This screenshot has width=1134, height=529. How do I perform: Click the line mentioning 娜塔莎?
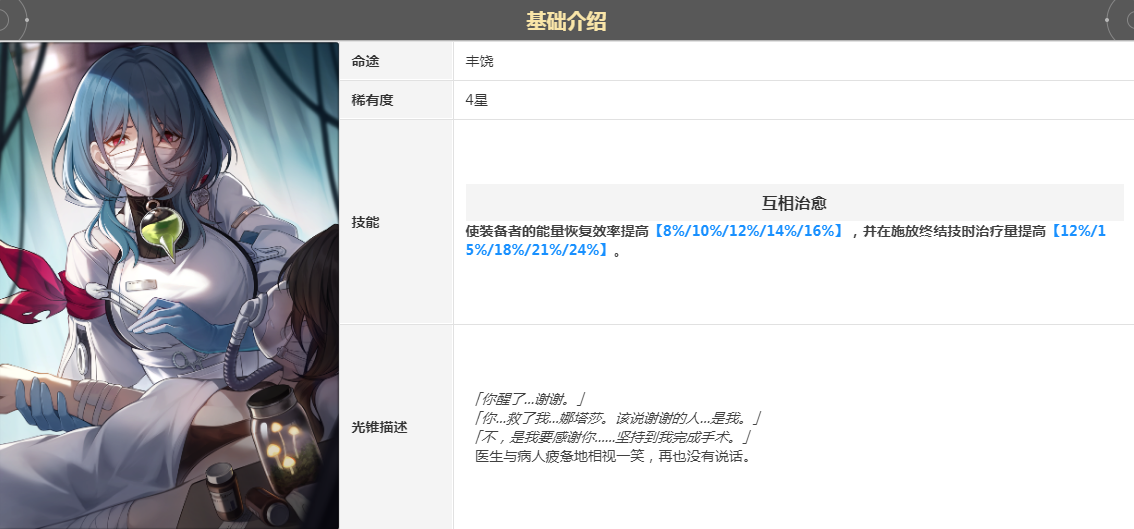[x=618, y=418]
